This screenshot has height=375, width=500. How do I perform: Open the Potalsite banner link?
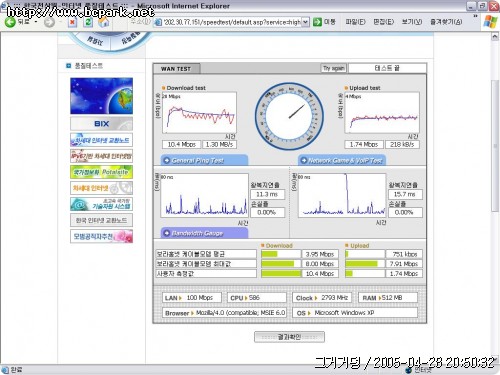click(x=101, y=172)
